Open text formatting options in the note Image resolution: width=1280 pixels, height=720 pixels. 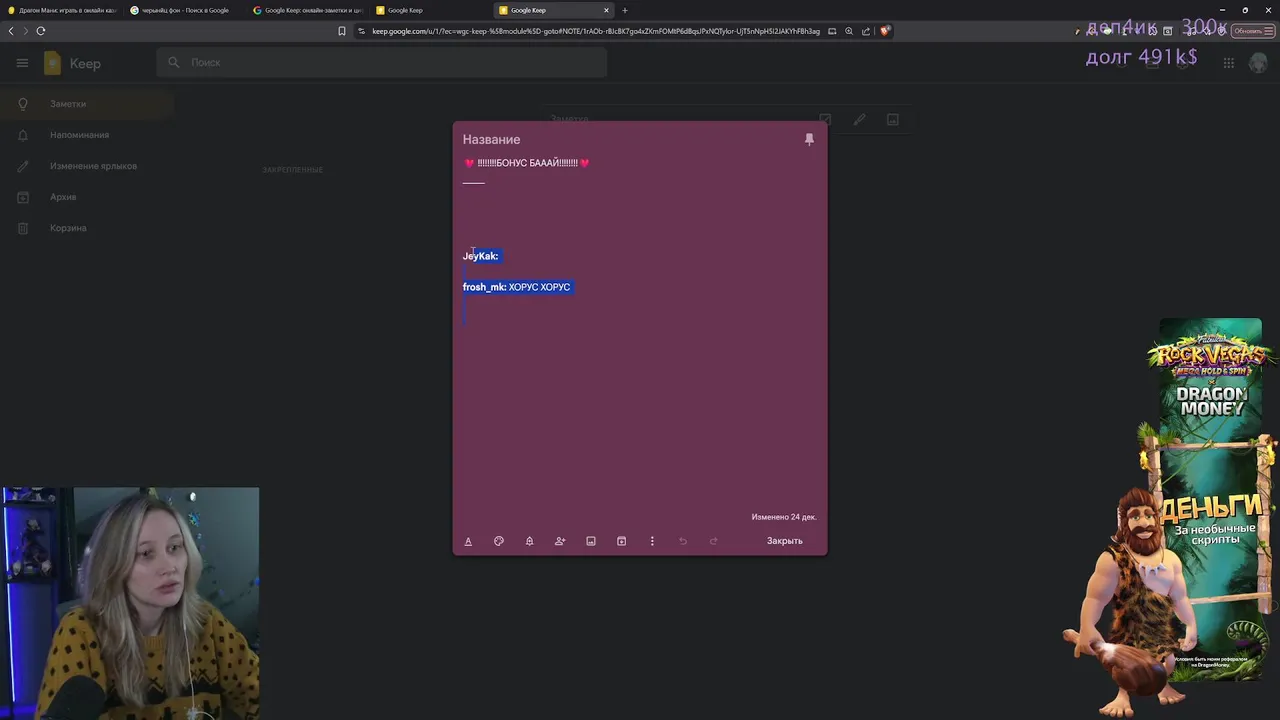tap(468, 541)
